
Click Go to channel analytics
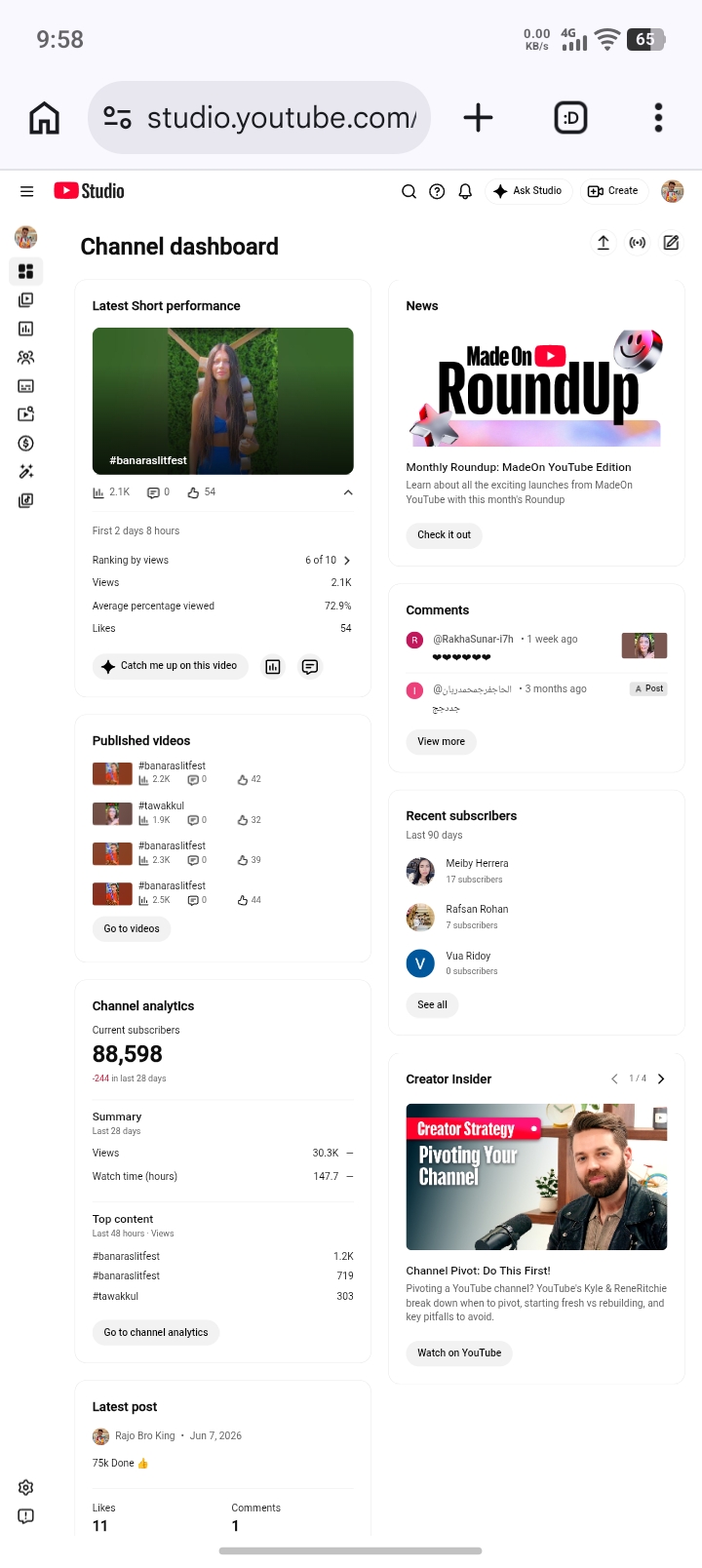156,1333
